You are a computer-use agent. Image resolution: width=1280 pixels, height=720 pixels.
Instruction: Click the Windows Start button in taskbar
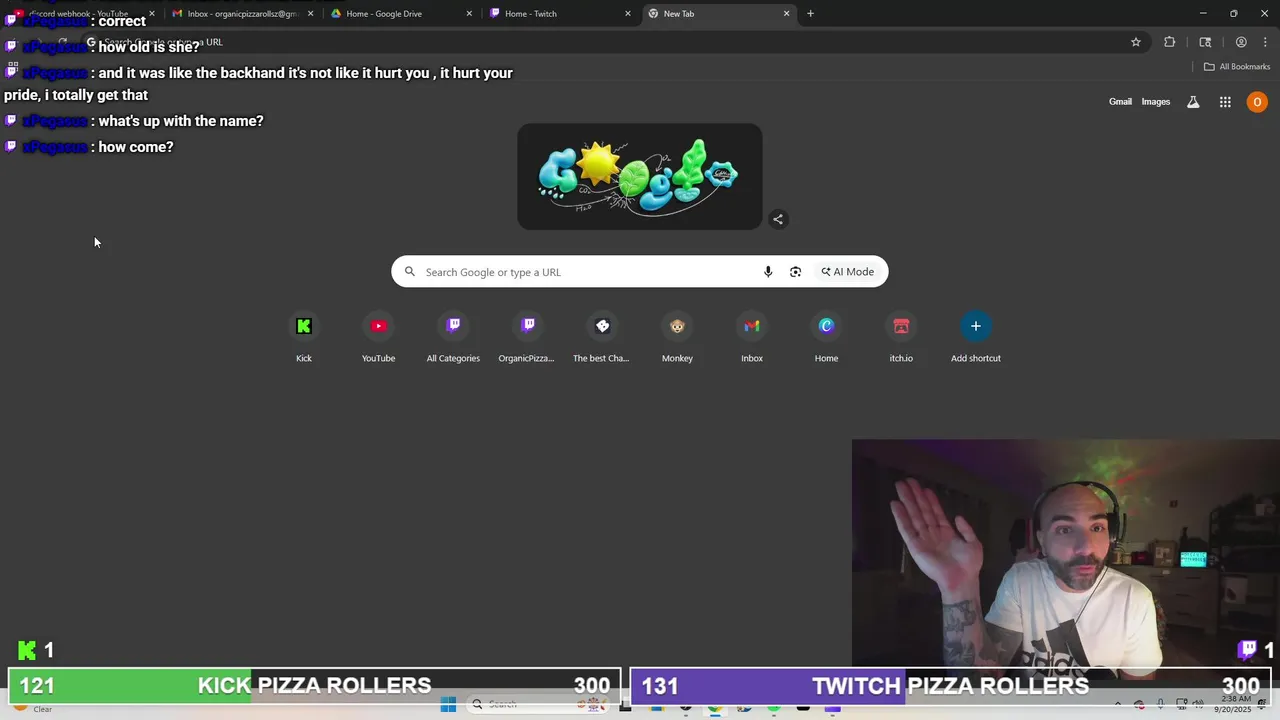pos(448,705)
